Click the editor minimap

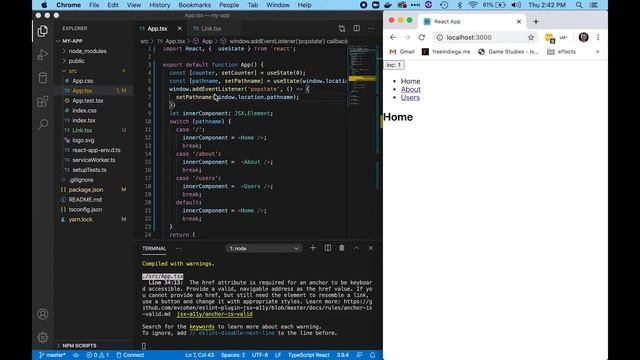point(362,76)
